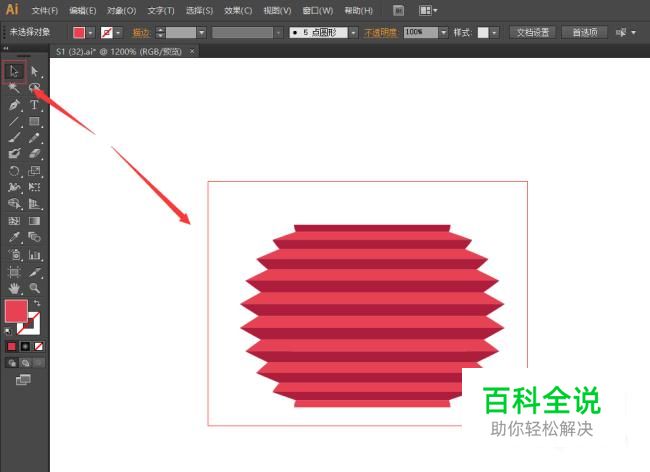Screen dimensions: 650x472
Task: Select the Magic Wand tool
Action: [14, 88]
